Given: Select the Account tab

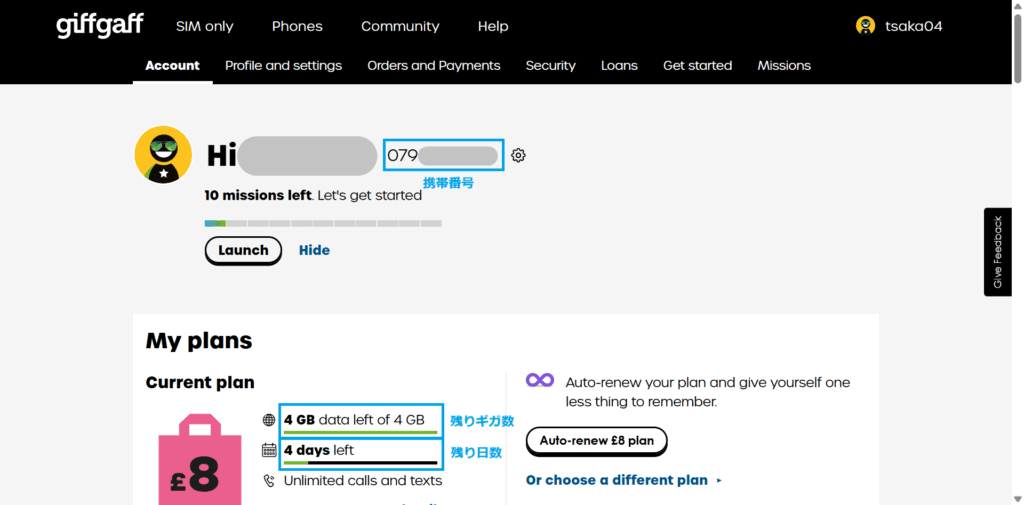Looking at the screenshot, I should [172, 65].
